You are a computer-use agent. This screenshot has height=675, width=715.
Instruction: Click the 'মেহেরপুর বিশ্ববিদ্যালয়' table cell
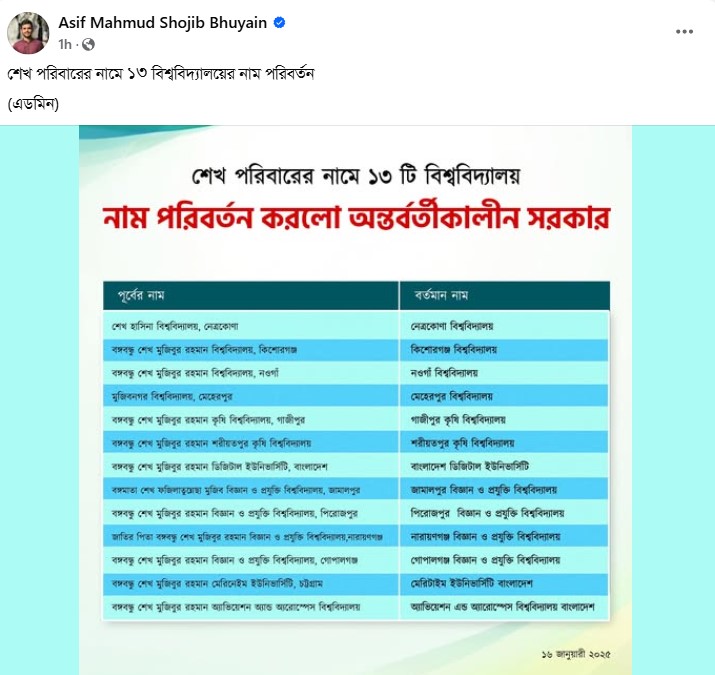[x=454, y=396]
